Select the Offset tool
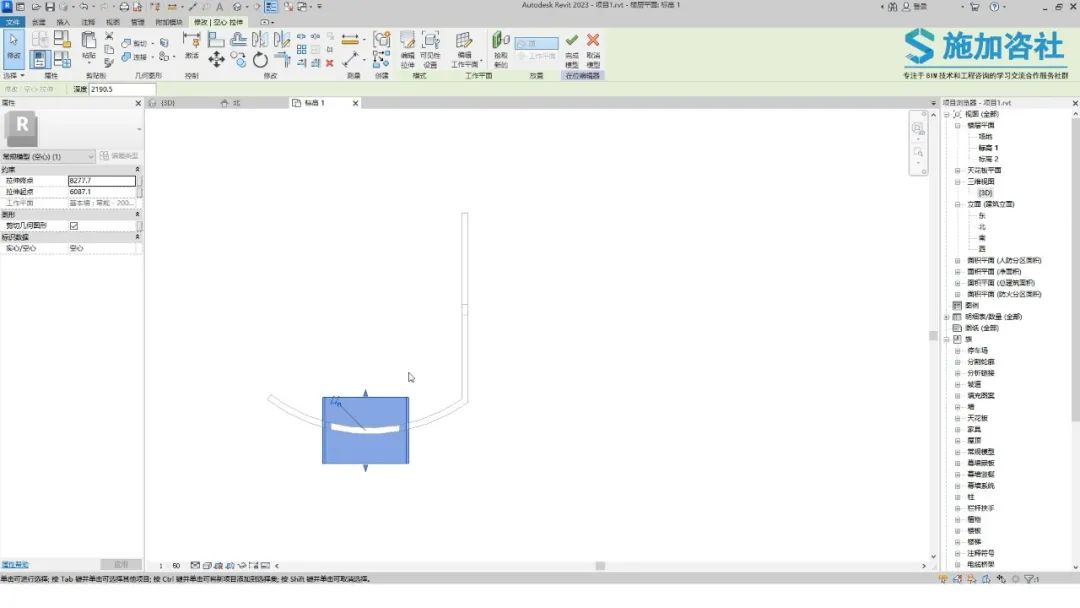Screen dimensions: 1080x608 [x=238, y=40]
